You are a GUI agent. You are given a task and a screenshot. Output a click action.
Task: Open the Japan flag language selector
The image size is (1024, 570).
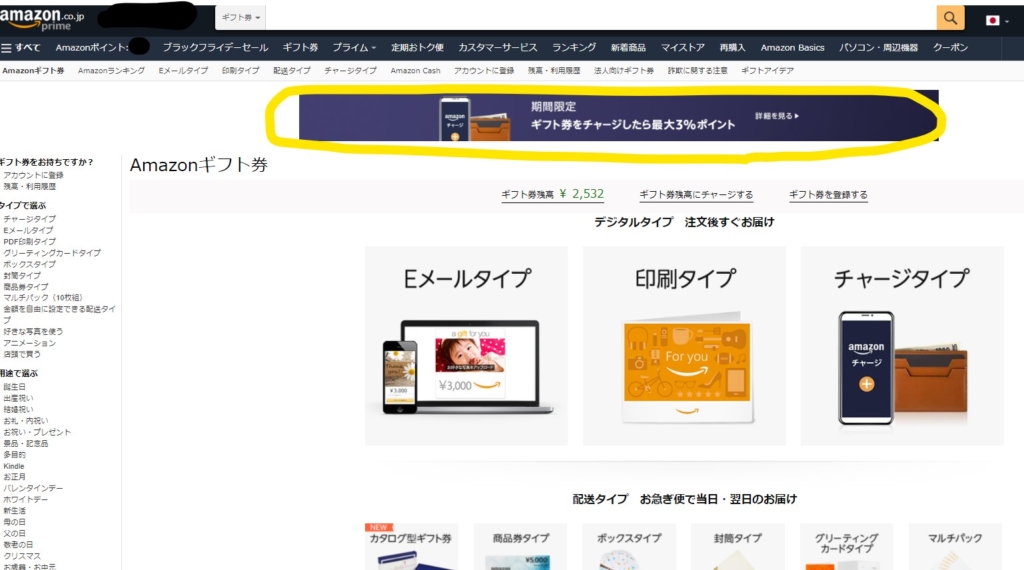pyautogui.click(x=997, y=20)
